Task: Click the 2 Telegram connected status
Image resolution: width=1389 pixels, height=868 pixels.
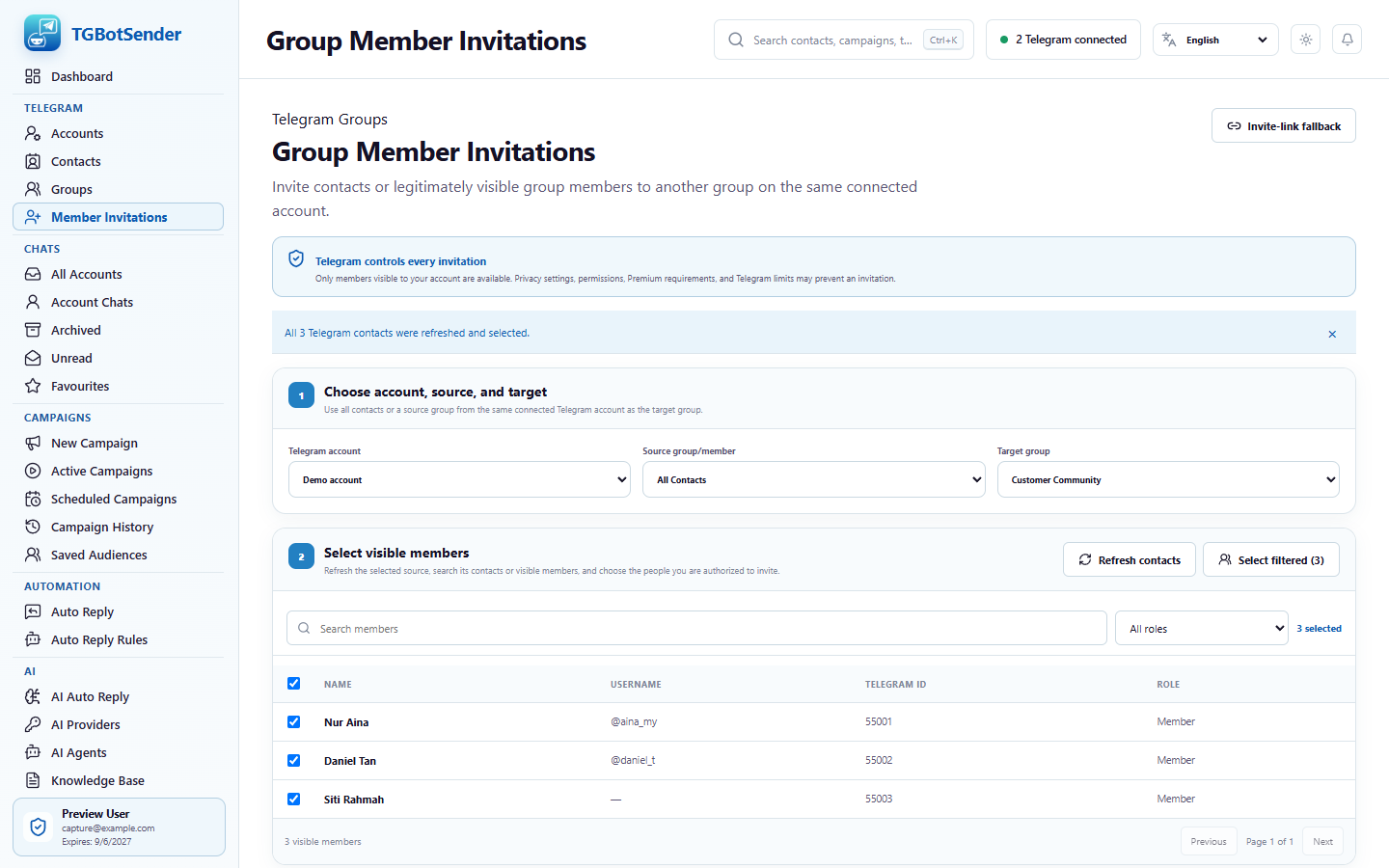Action: 1063,40
